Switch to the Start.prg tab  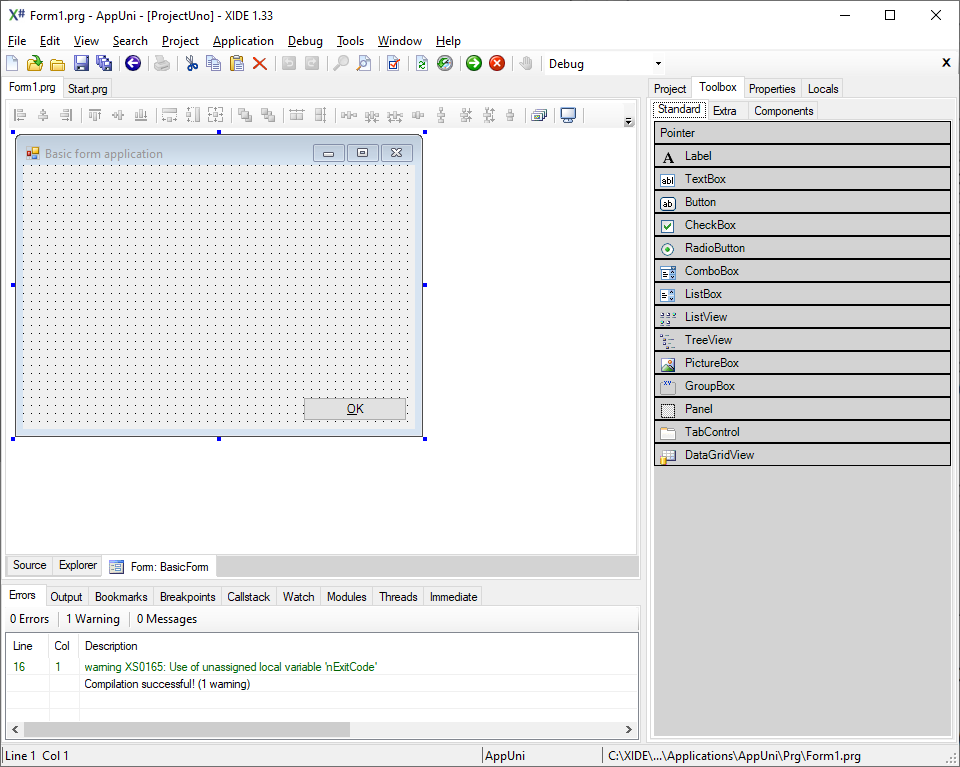(x=88, y=89)
